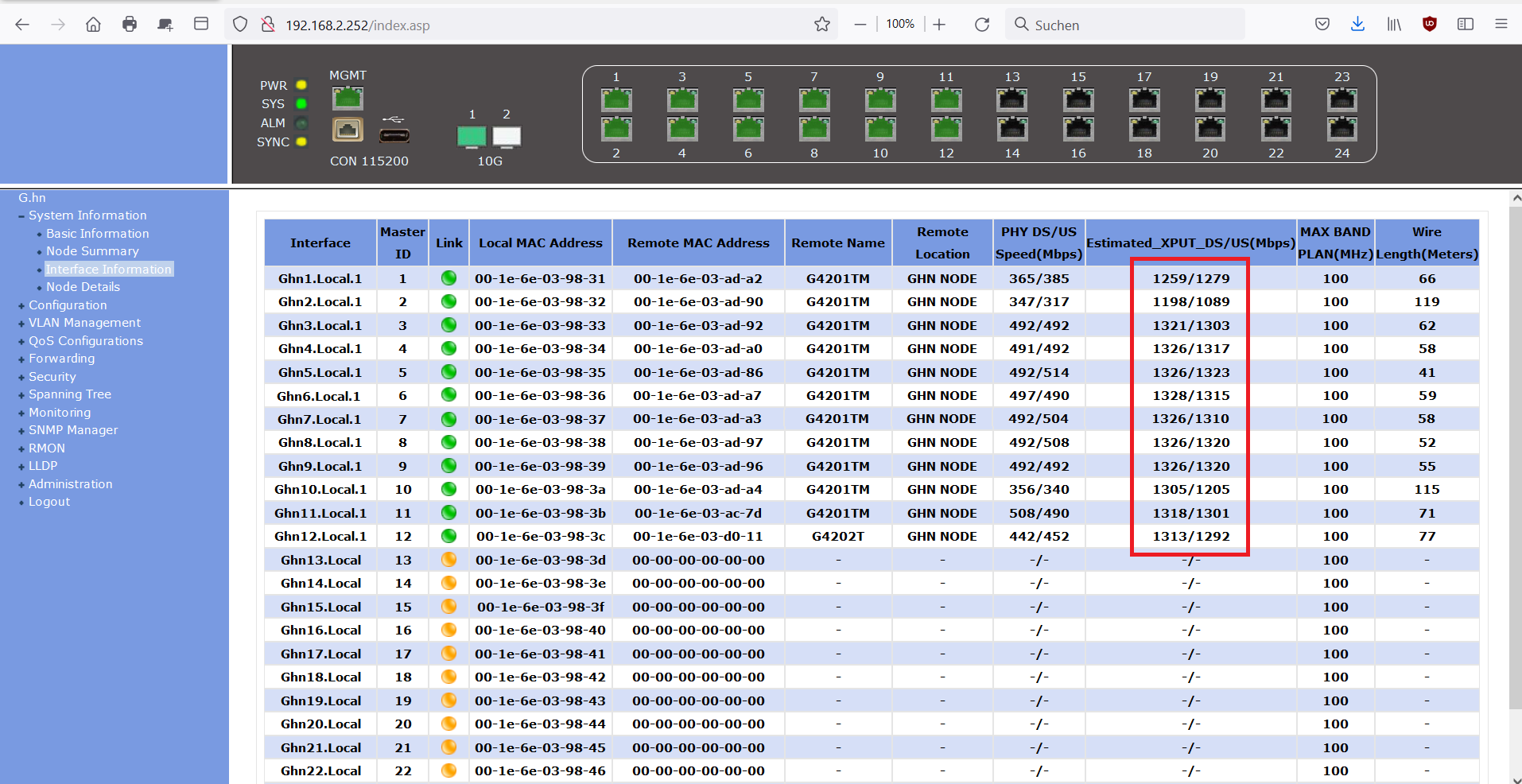Expand the LLDP menu

[21, 467]
